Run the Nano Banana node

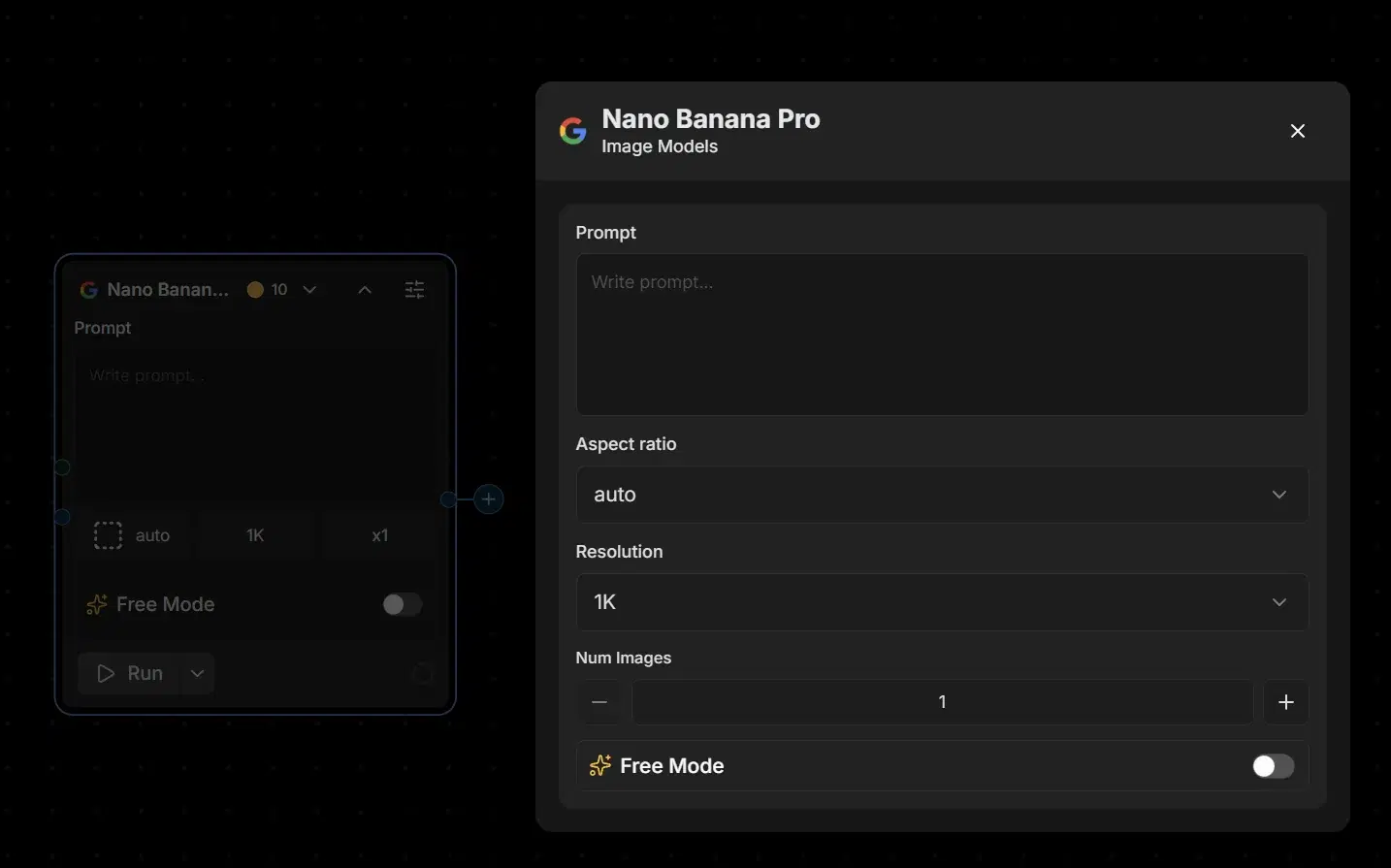click(x=129, y=673)
